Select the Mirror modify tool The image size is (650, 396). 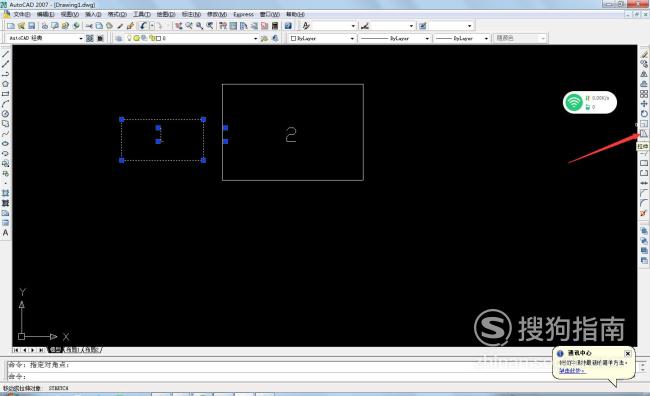[x=644, y=74]
